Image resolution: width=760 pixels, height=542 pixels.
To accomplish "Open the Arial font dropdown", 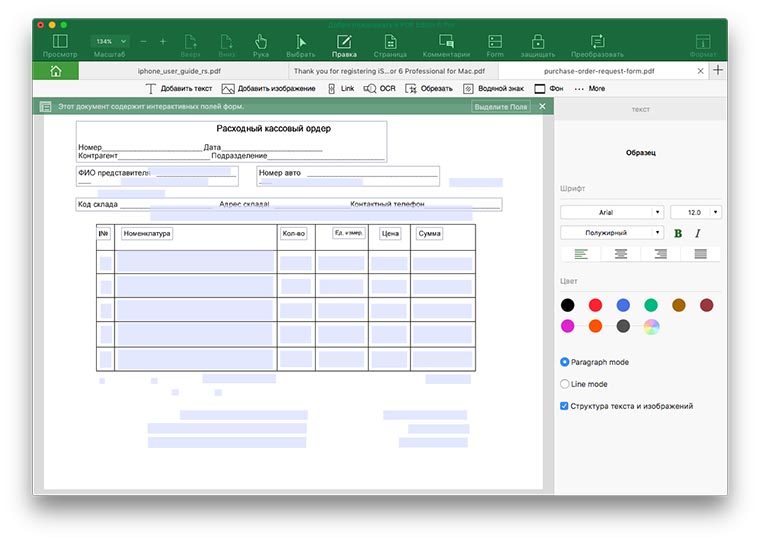I will pos(611,212).
